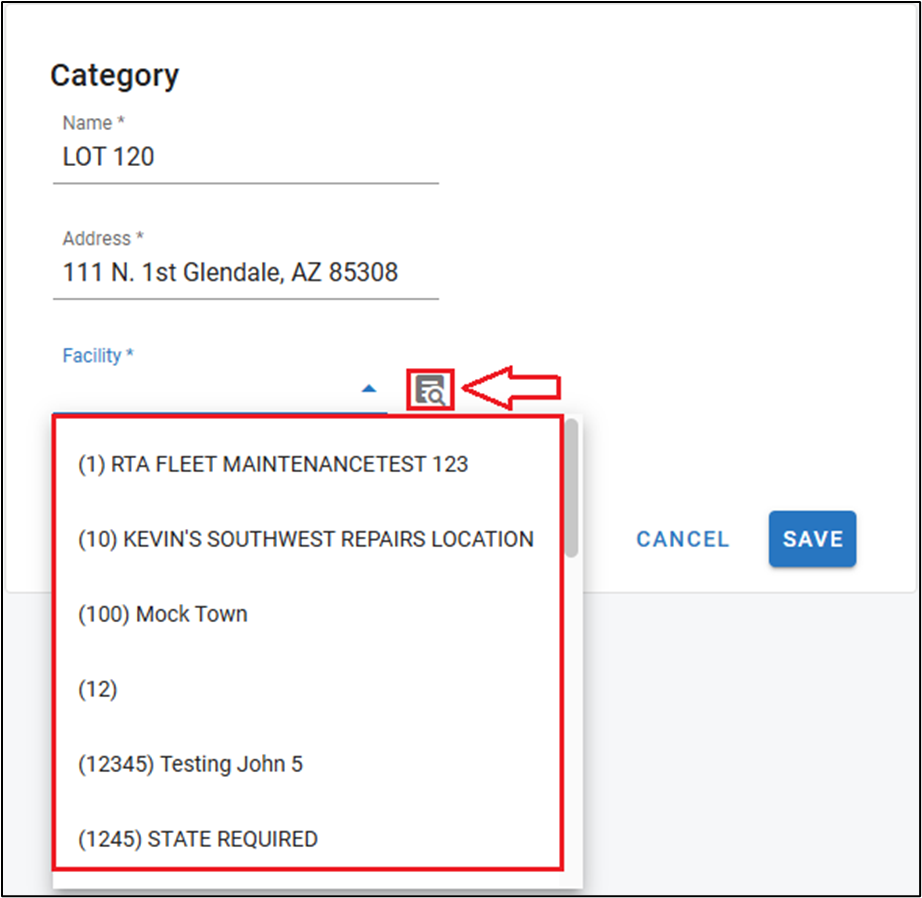Click the Address field with Glendale address
The width and height of the screenshot is (922, 898).
(245, 272)
